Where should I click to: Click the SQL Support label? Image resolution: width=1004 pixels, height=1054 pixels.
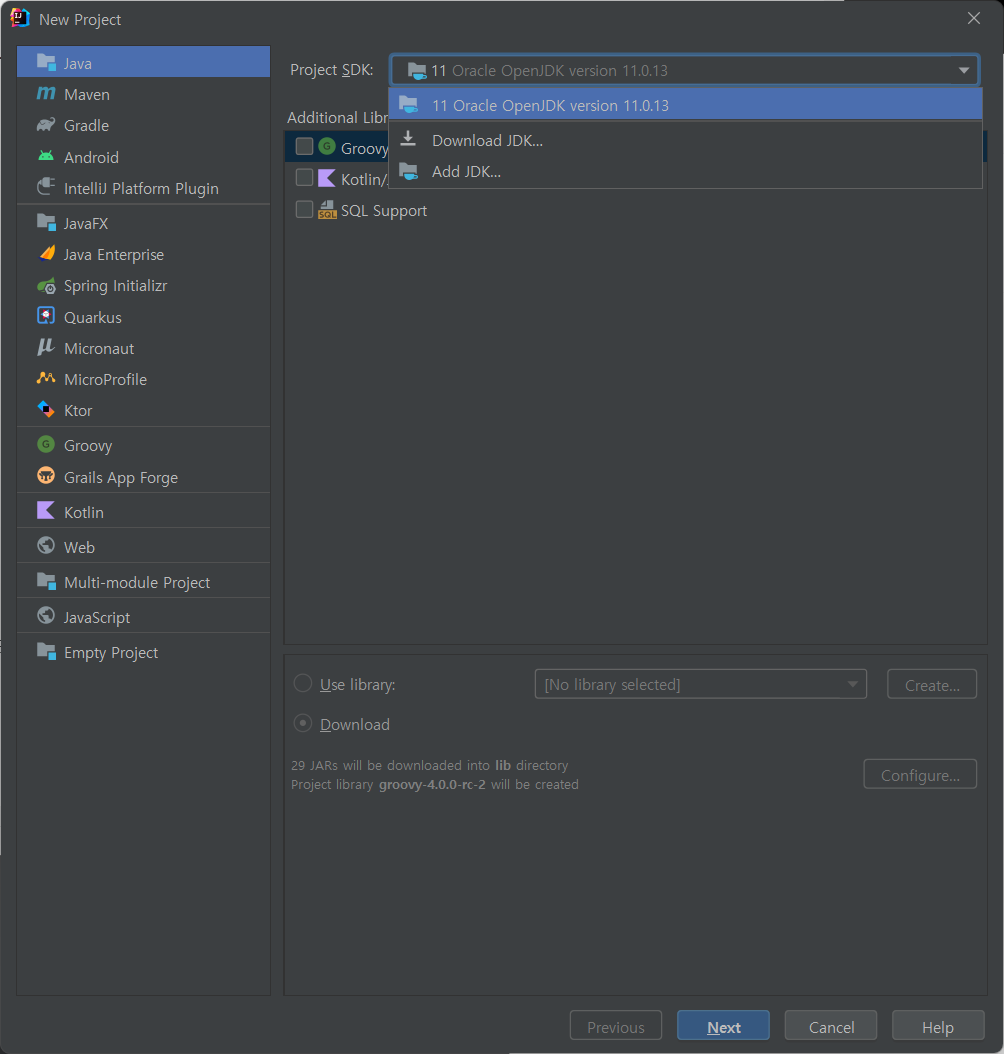[x=384, y=210]
